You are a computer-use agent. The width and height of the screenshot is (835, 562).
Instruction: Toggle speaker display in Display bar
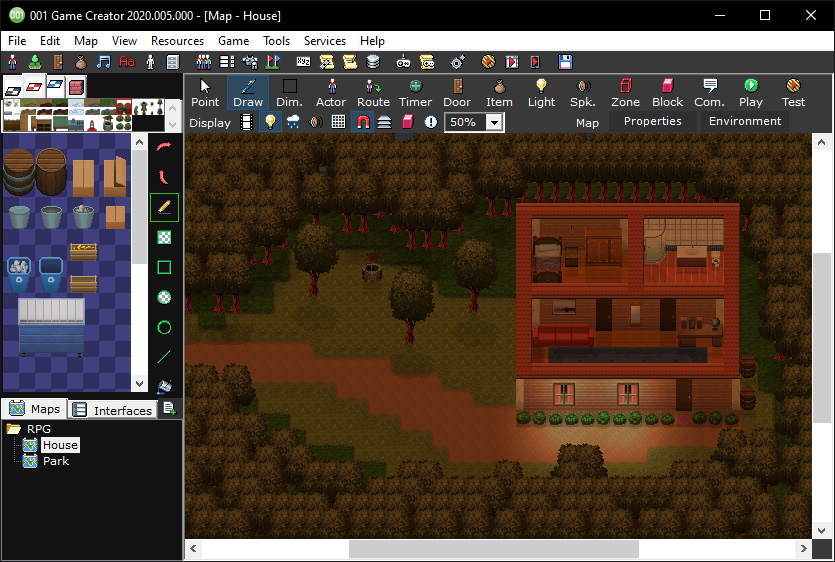[x=316, y=123]
